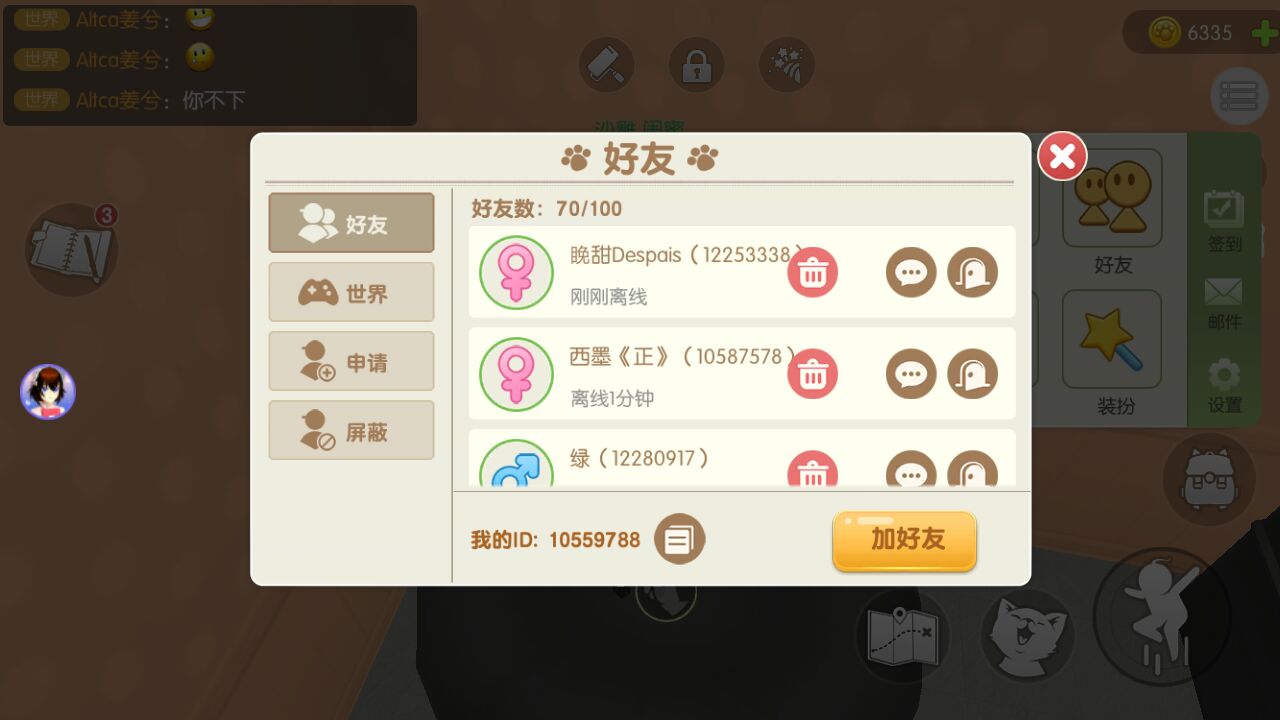Message 西墨《正》 via chat bubble icon
The width and height of the screenshot is (1280, 720).
(911, 374)
